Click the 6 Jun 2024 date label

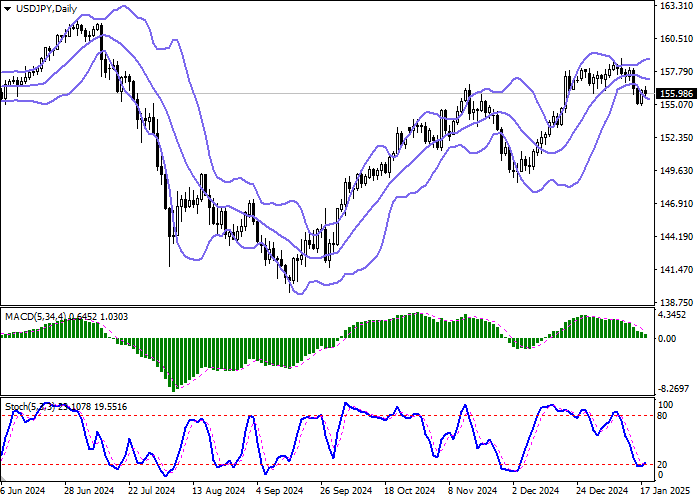click(x=23, y=491)
